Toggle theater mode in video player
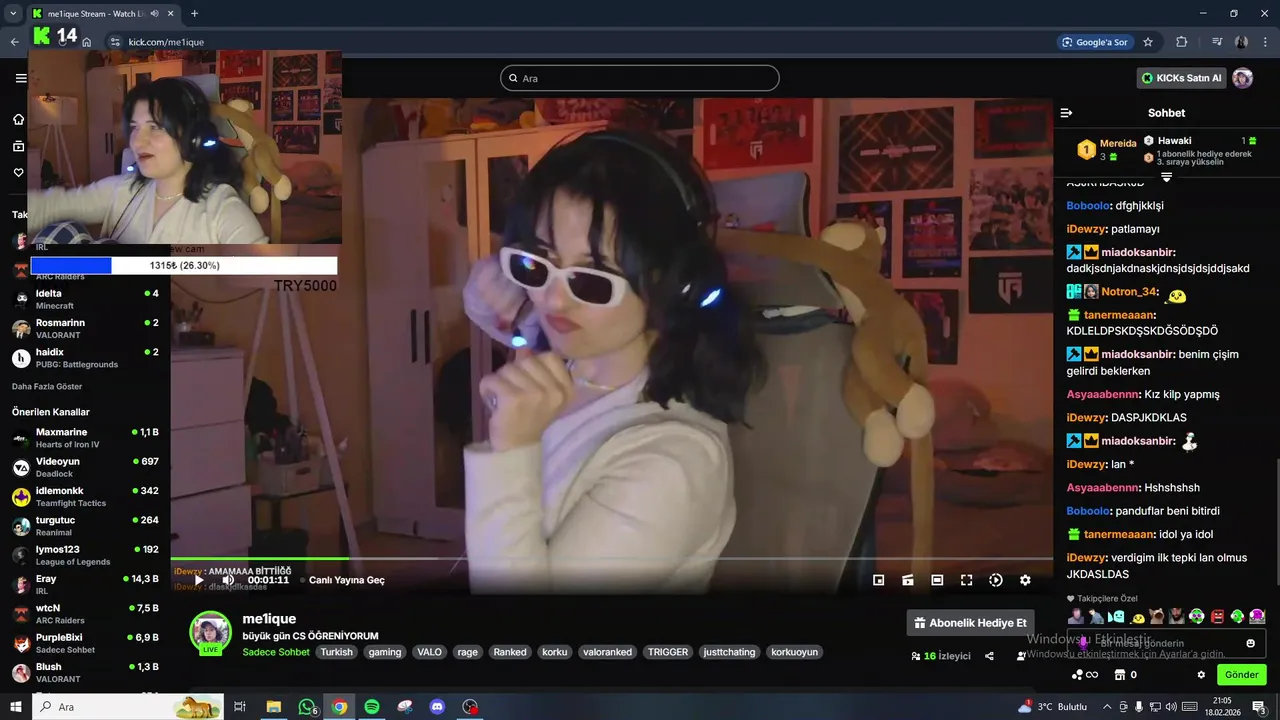The height and width of the screenshot is (720, 1280). point(937,580)
